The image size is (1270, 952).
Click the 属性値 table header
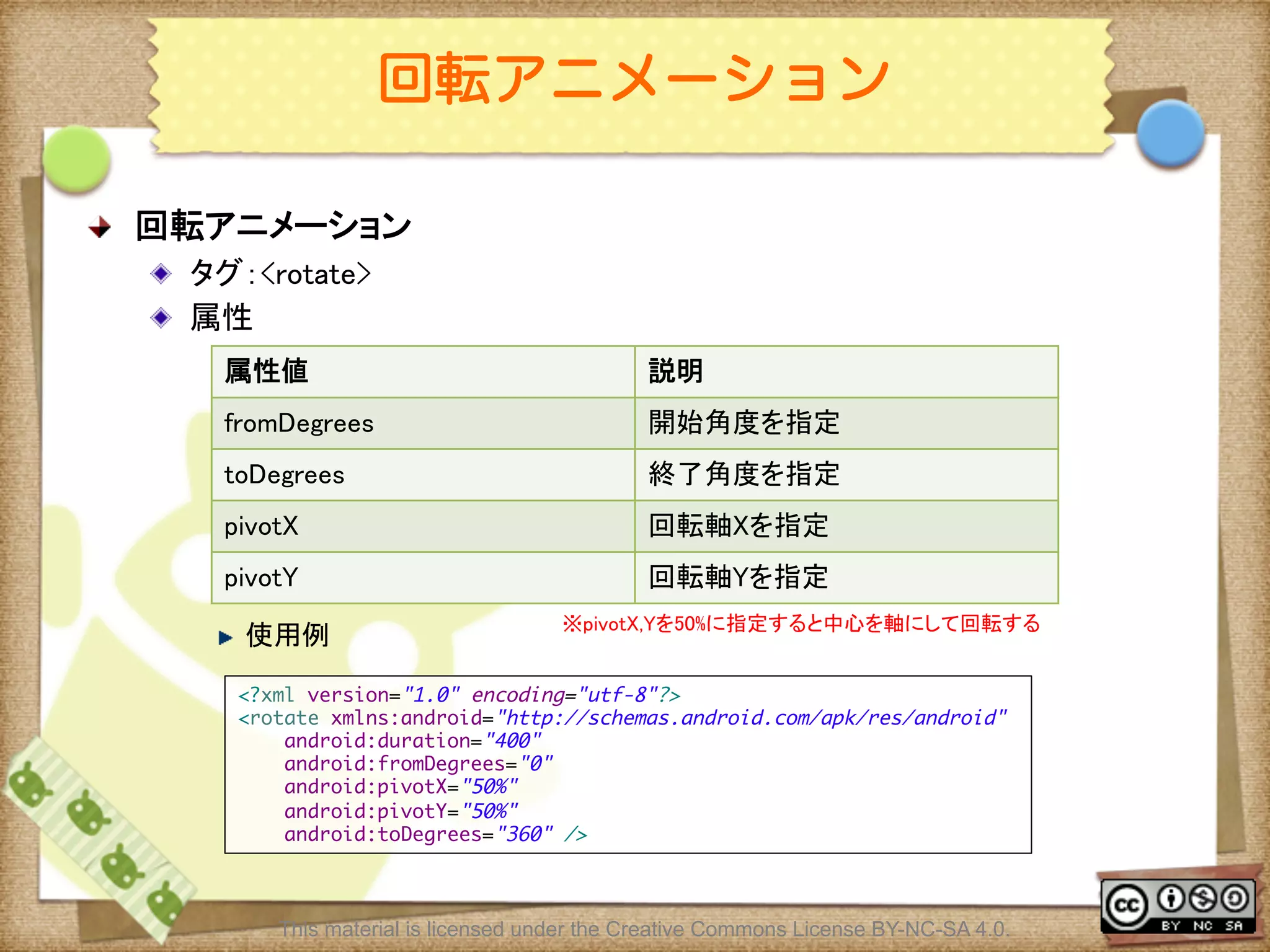click(x=424, y=372)
